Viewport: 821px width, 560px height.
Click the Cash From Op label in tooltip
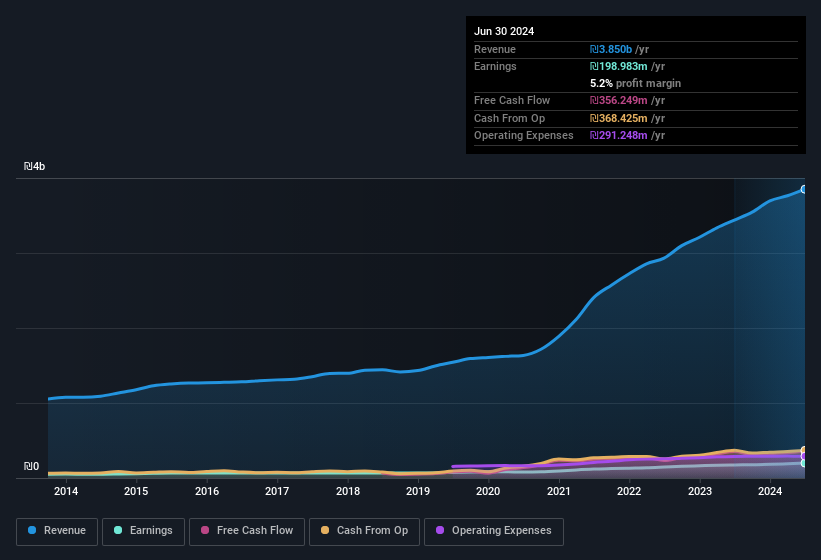(x=509, y=118)
